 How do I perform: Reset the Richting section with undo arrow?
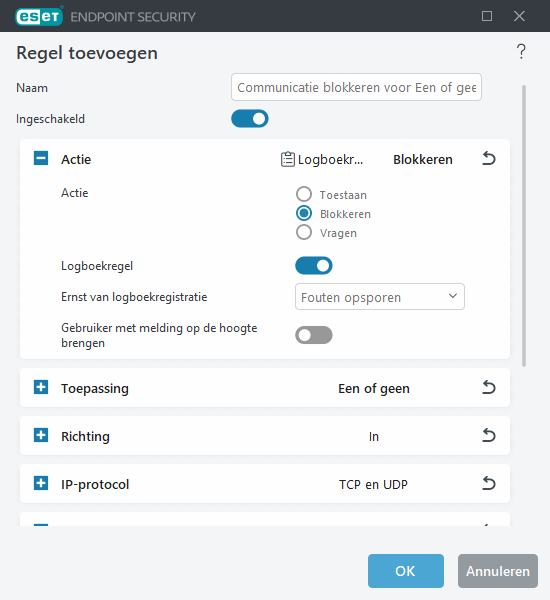pos(488,435)
